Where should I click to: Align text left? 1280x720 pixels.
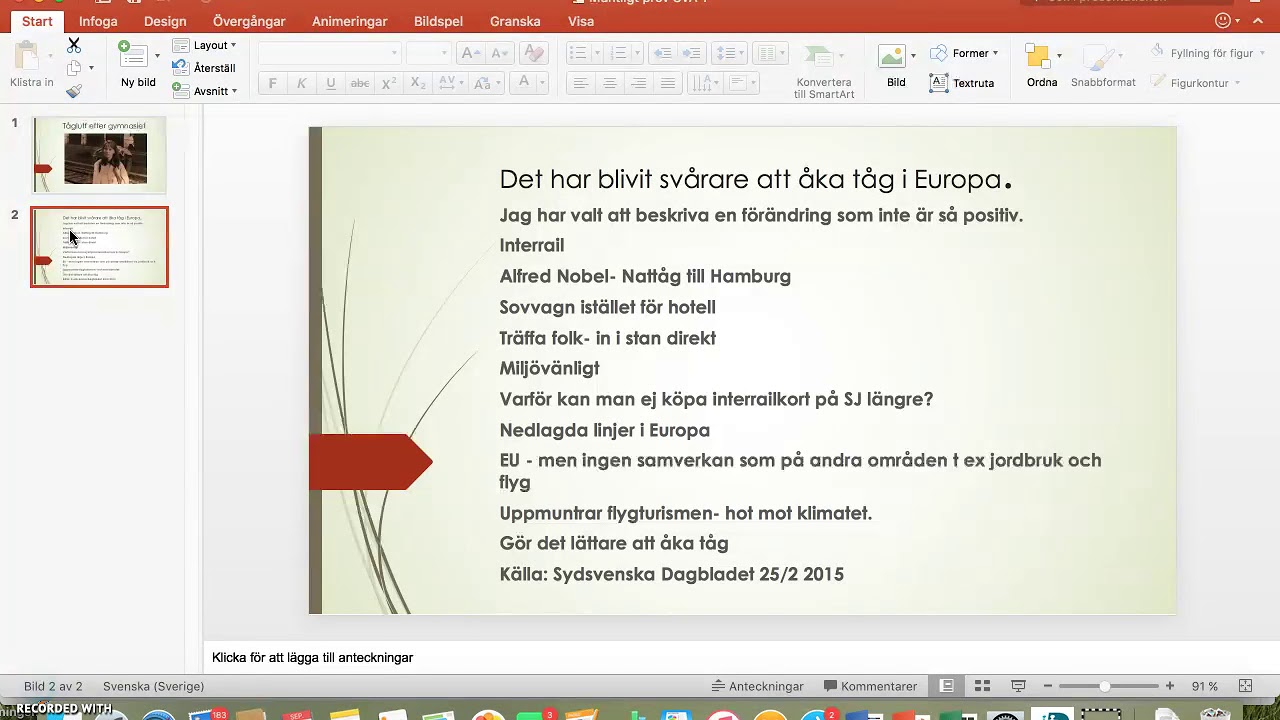pos(580,83)
